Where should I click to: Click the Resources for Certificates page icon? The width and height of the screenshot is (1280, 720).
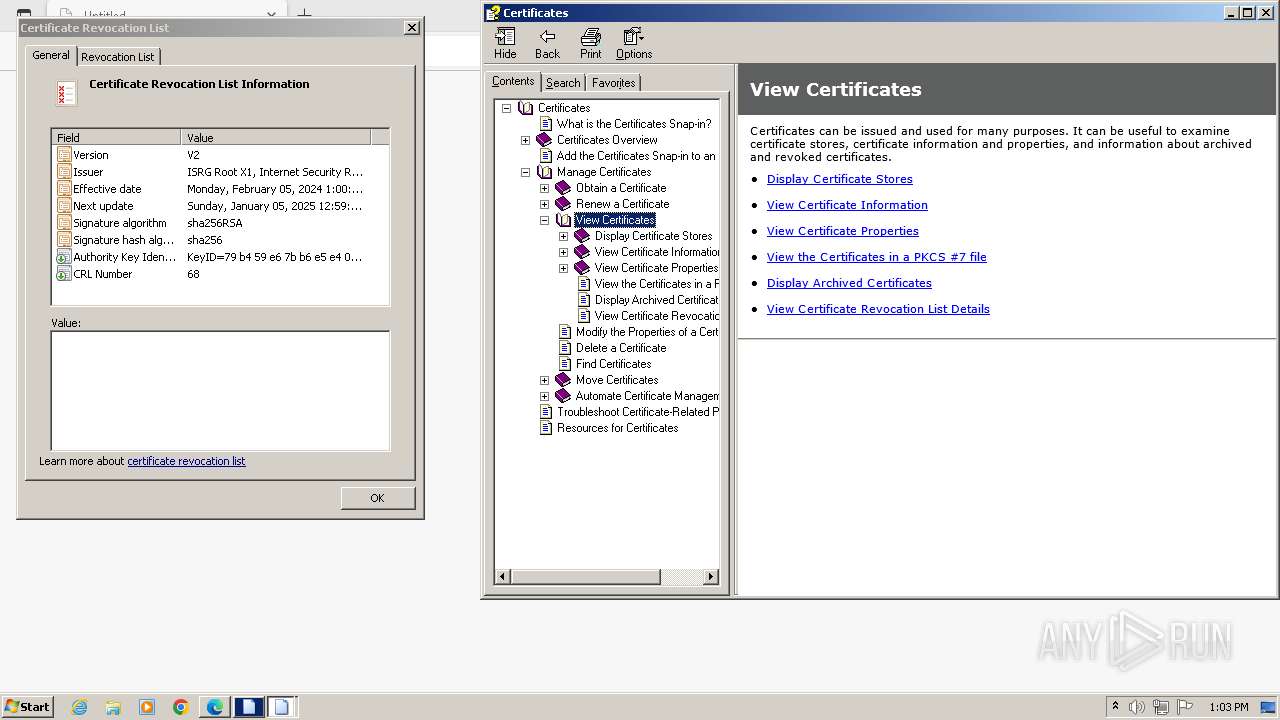546,428
